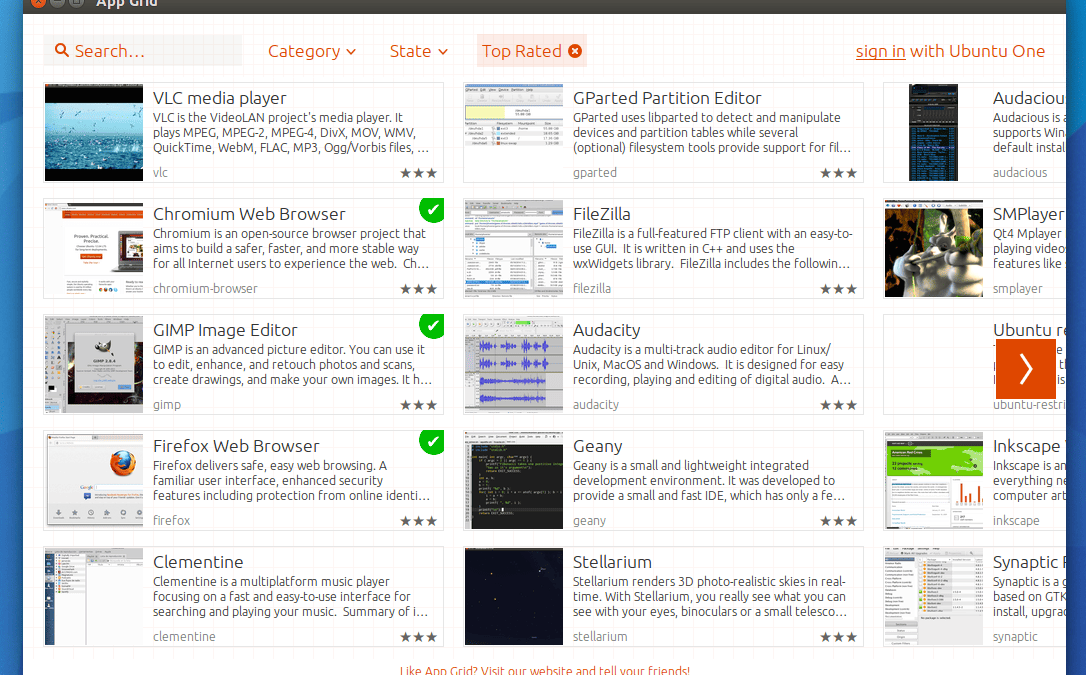Viewport: 1086px width, 675px height.
Task: Click the 'geany' package name
Action: click(589, 521)
